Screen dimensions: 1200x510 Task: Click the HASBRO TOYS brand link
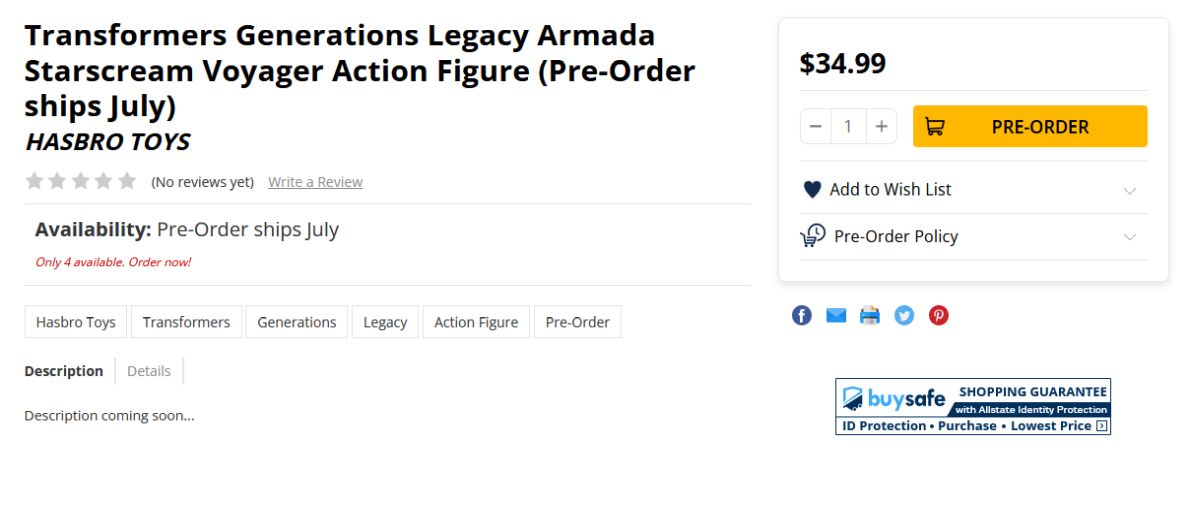(107, 142)
